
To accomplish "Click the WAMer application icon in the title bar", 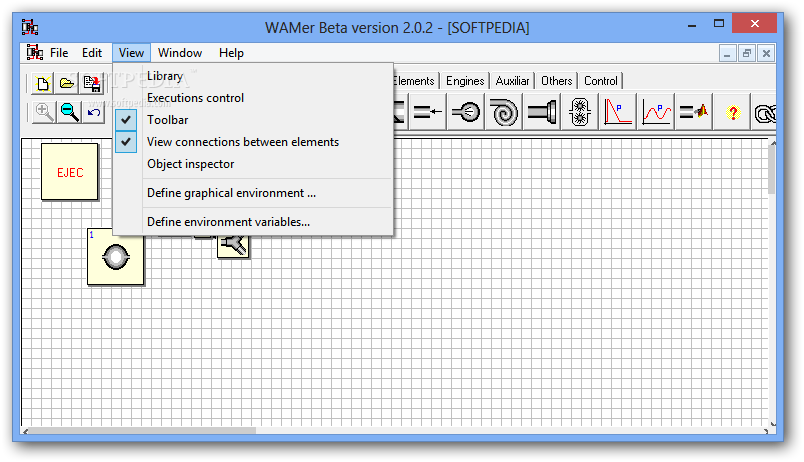I will click(30, 27).
